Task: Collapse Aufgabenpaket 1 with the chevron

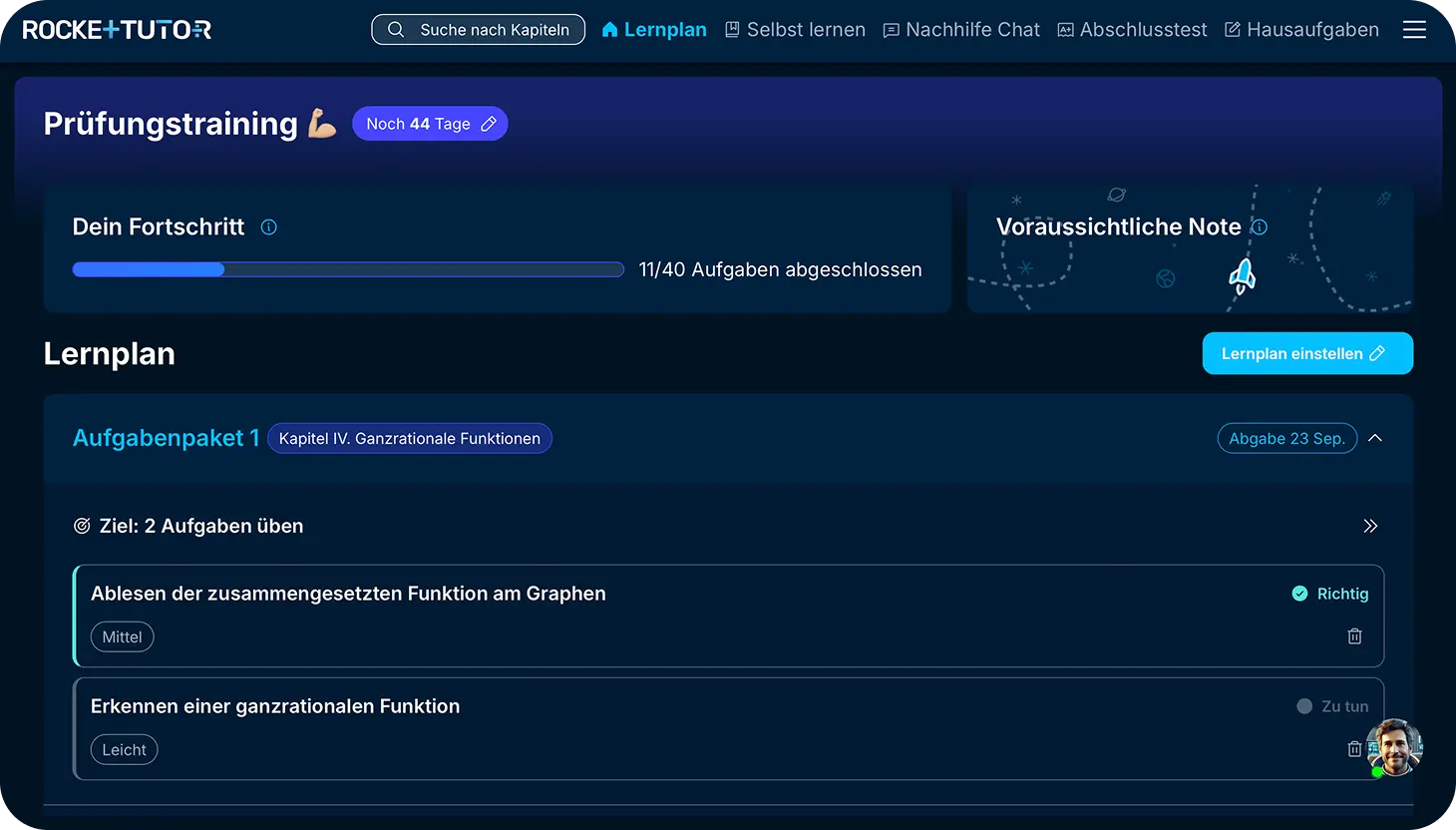Action: 1375,438
